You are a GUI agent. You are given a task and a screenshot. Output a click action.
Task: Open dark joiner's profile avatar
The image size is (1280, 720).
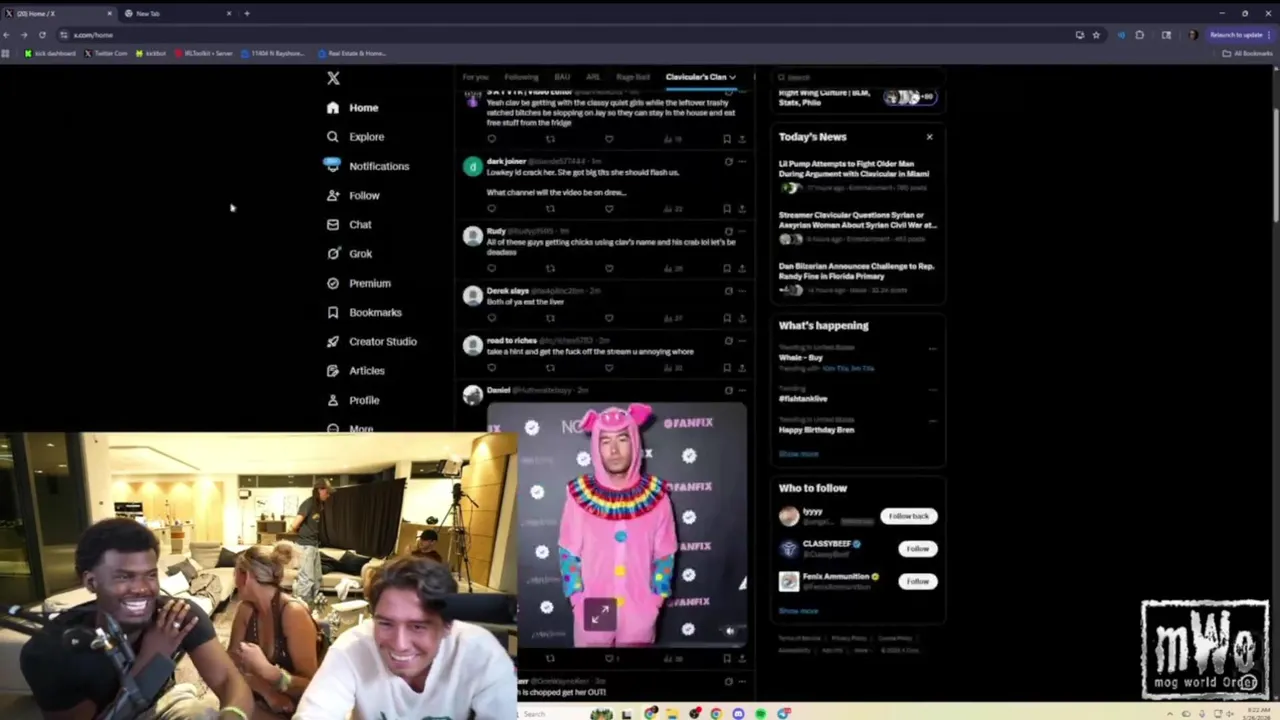click(472, 167)
